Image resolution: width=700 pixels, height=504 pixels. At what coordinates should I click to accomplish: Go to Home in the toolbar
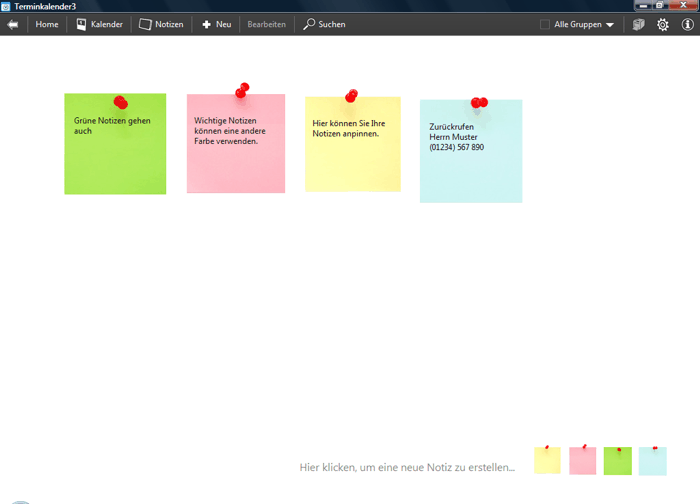click(x=46, y=24)
